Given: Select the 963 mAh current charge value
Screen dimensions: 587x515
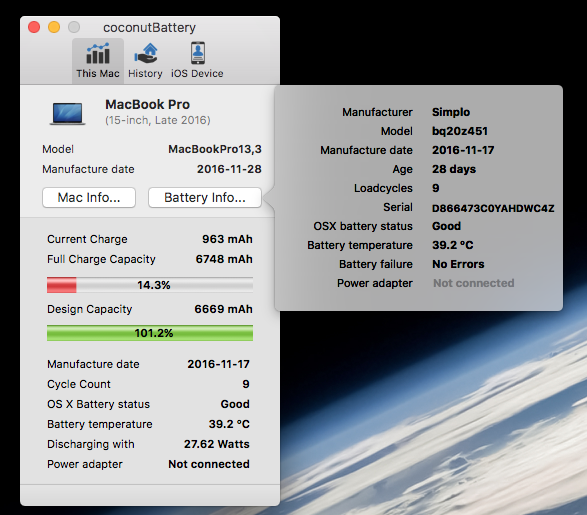Looking at the screenshot, I should click(x=227, y=239).
